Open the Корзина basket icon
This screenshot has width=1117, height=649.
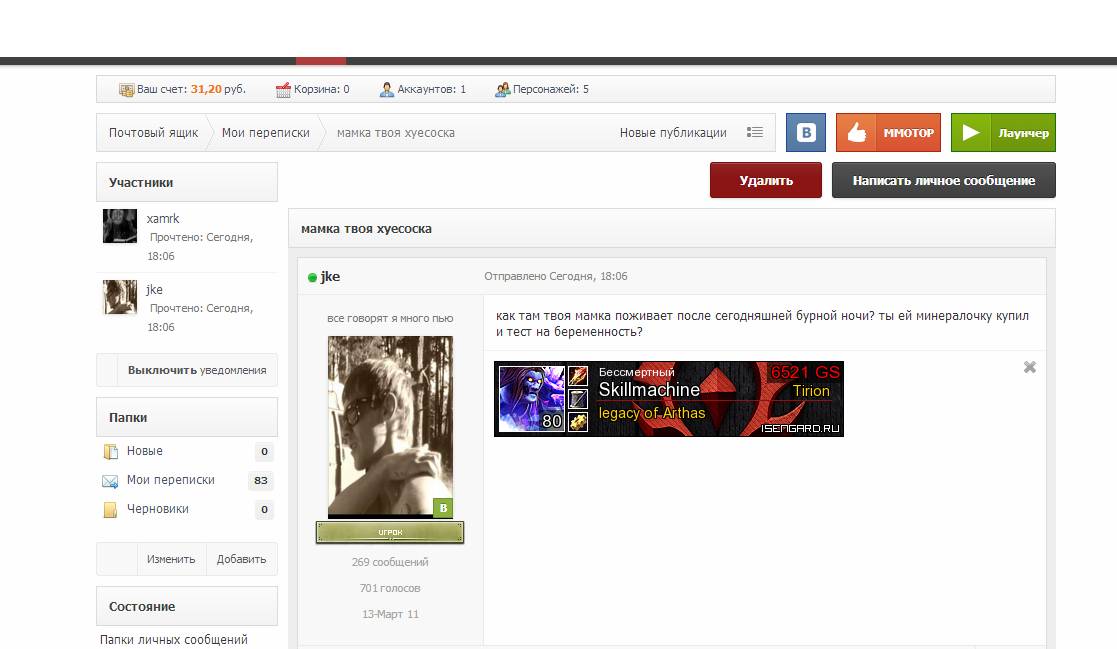(x=284, y=90)
